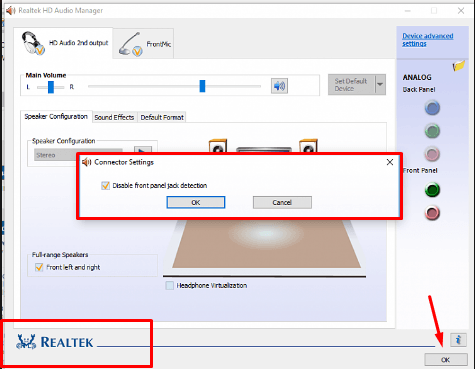475x369 pixels.
Task: Open the Sound Effects tab
Action: (114, 117)
